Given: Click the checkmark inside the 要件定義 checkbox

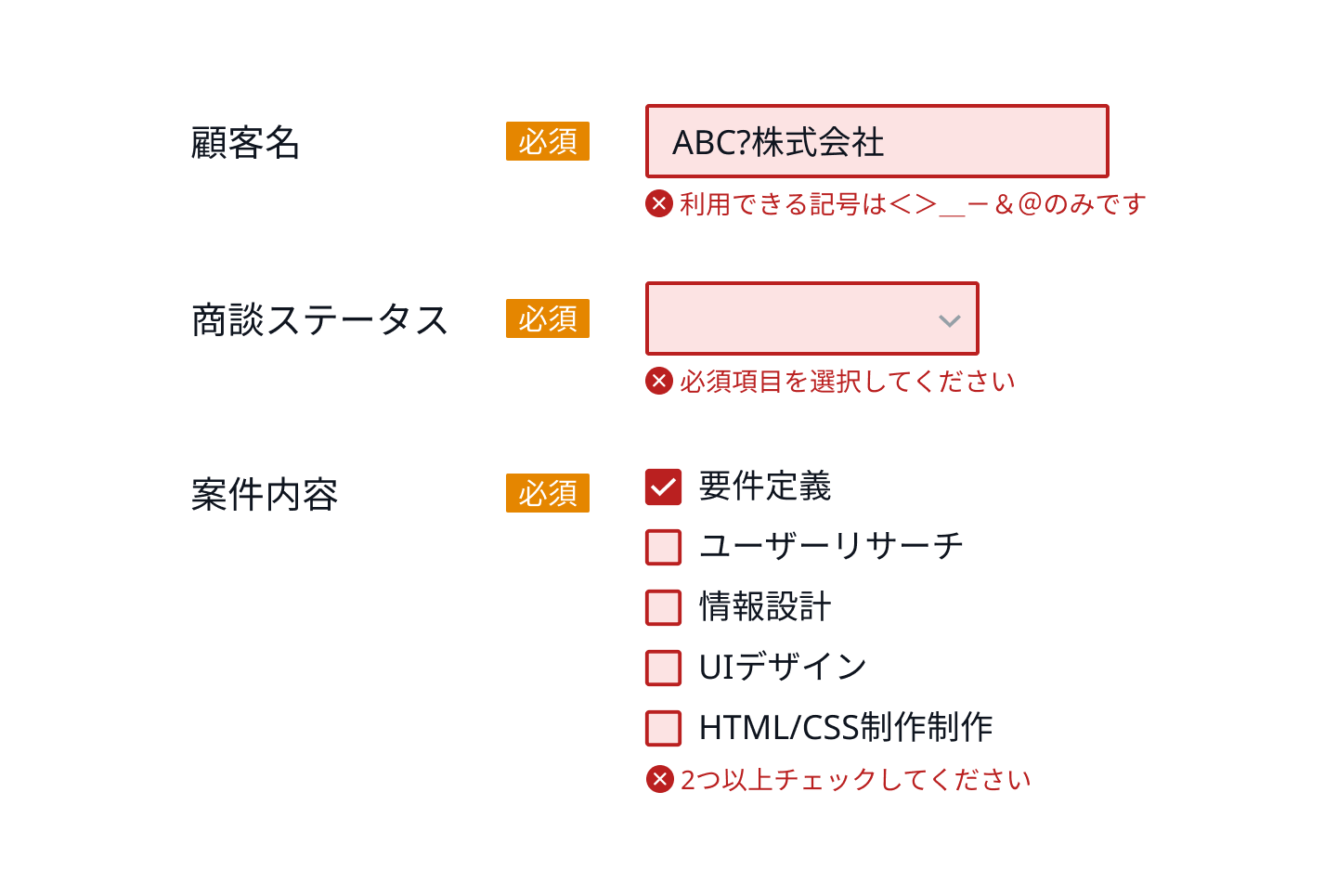Looking at the screenshot, I should pos(662,486).
